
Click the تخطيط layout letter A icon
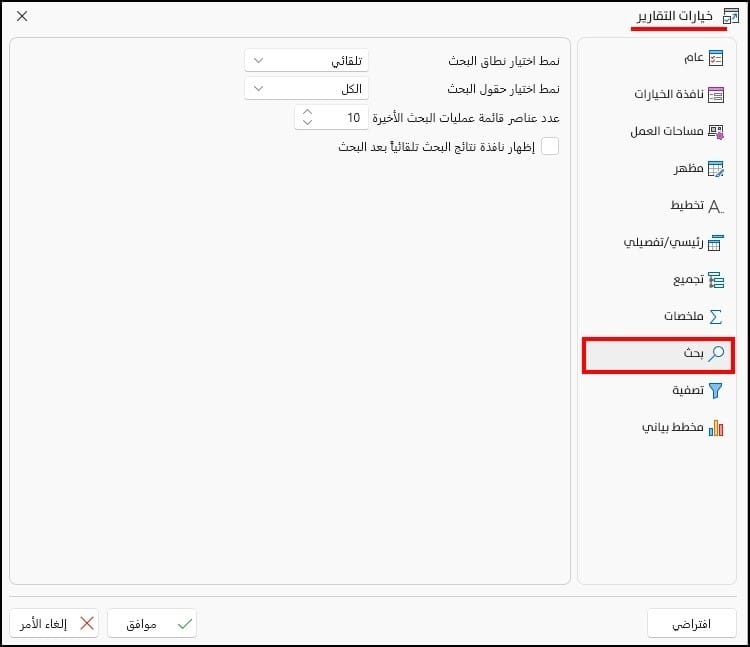click(716, 206)
